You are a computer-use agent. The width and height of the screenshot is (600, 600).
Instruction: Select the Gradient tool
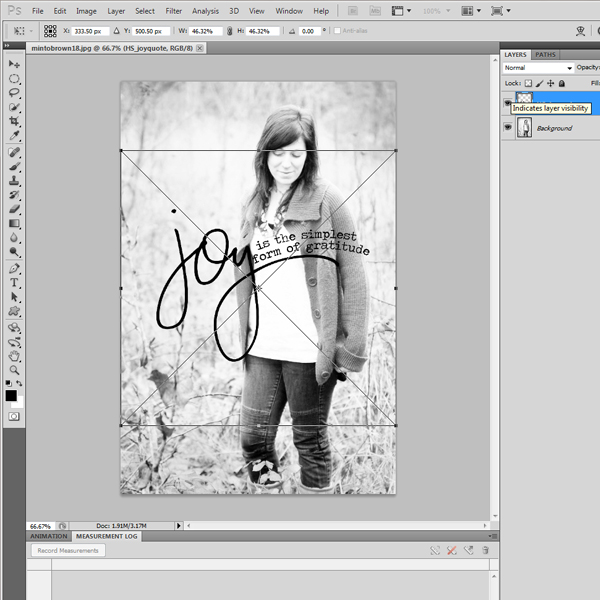(14, 224)
